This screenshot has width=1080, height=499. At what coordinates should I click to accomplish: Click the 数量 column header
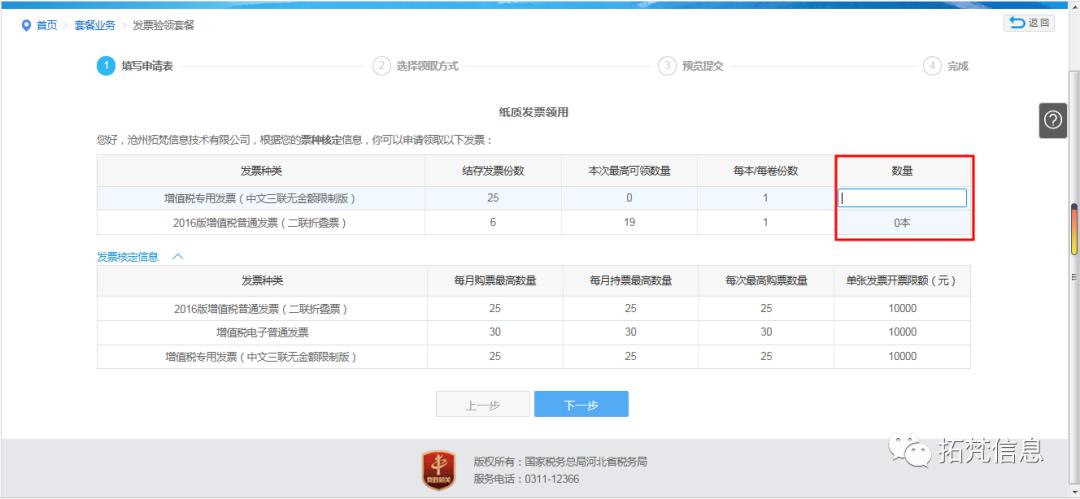[x=902, y=171]
